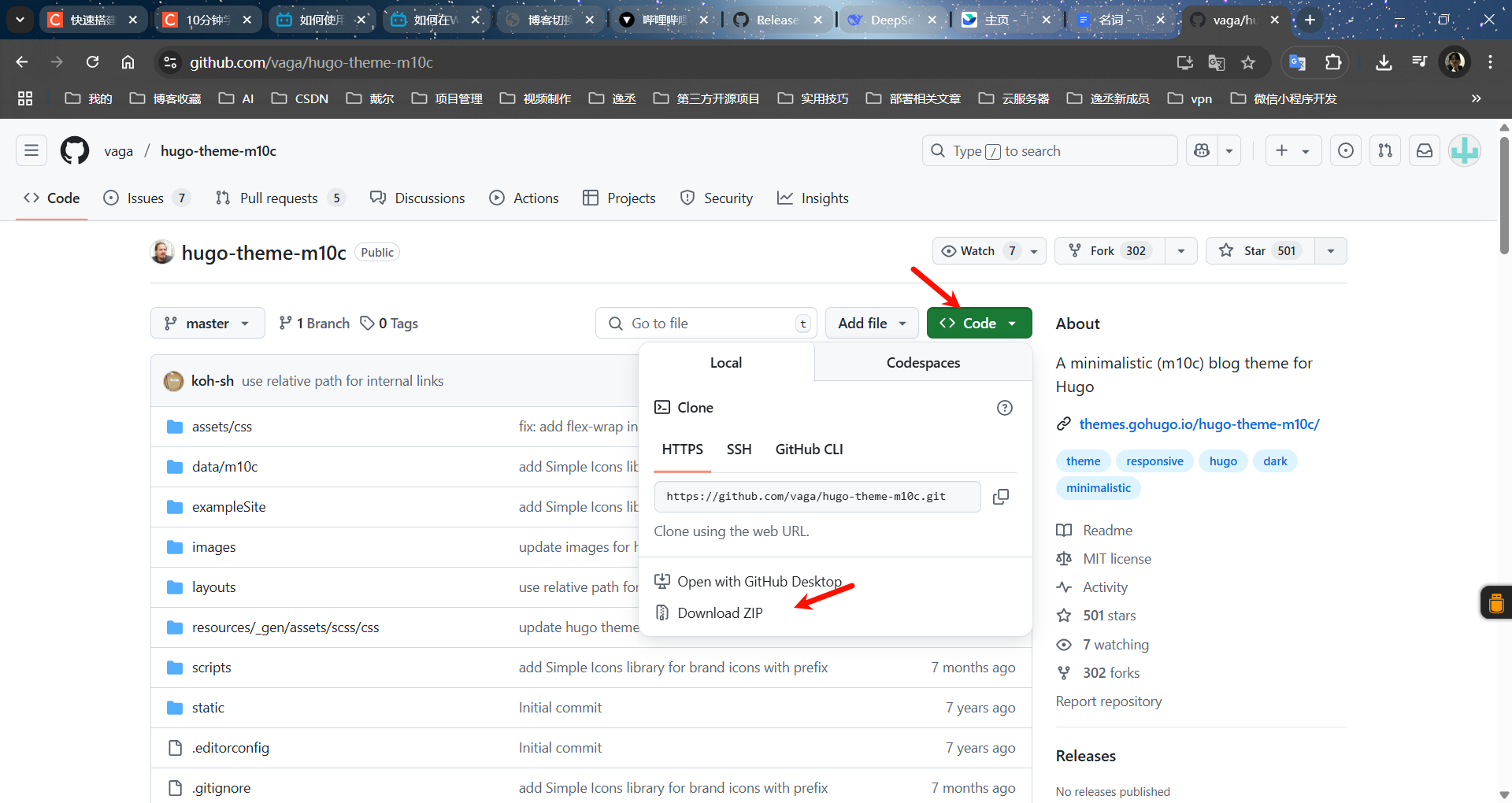Image resolution: width=1512 pixels, height=803 pixels.
Task: Expand the create new plus dropdown
Action: [x=1293, y=150]
